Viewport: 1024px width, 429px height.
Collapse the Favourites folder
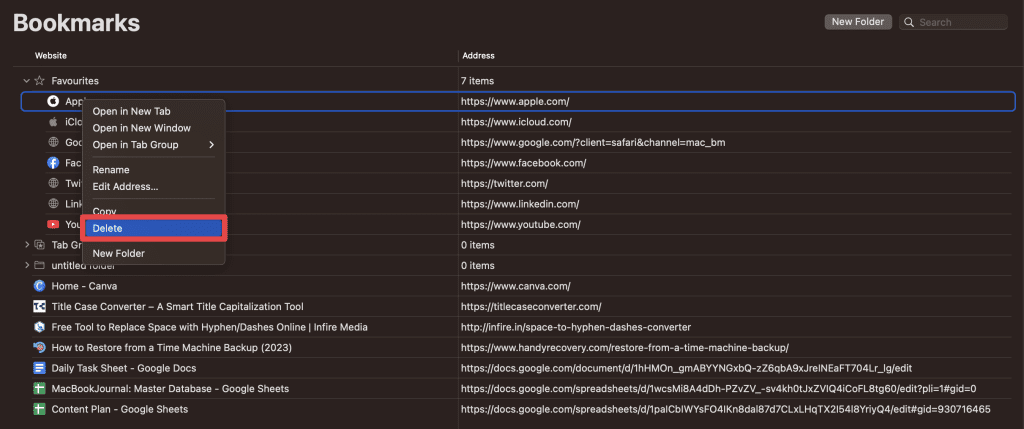[27, 81]
